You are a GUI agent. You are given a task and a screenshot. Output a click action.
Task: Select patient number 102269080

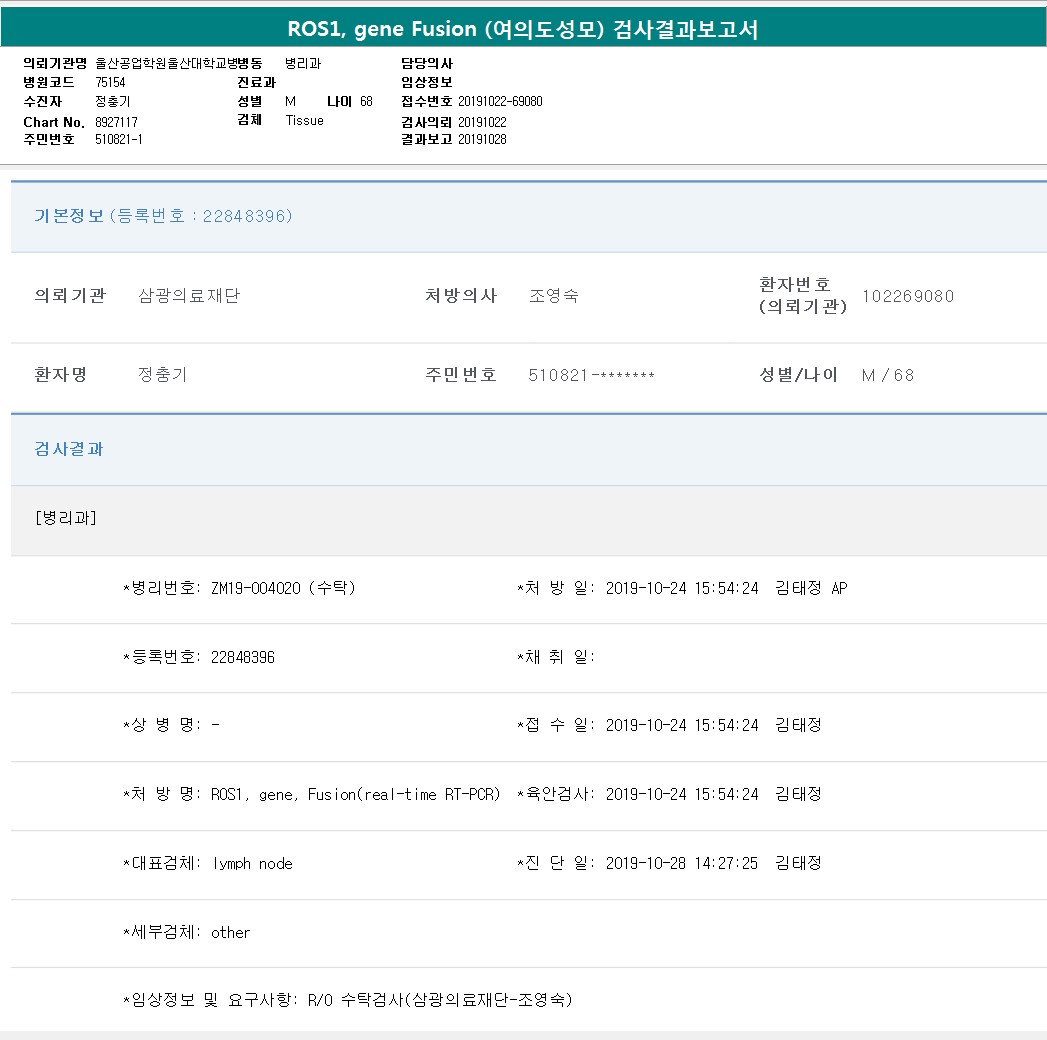907,296
